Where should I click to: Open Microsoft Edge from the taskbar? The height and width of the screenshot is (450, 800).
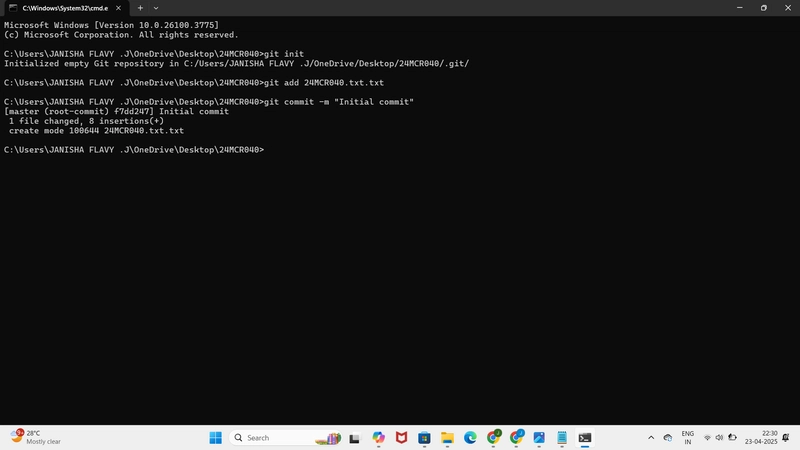[x=470, y=438]
